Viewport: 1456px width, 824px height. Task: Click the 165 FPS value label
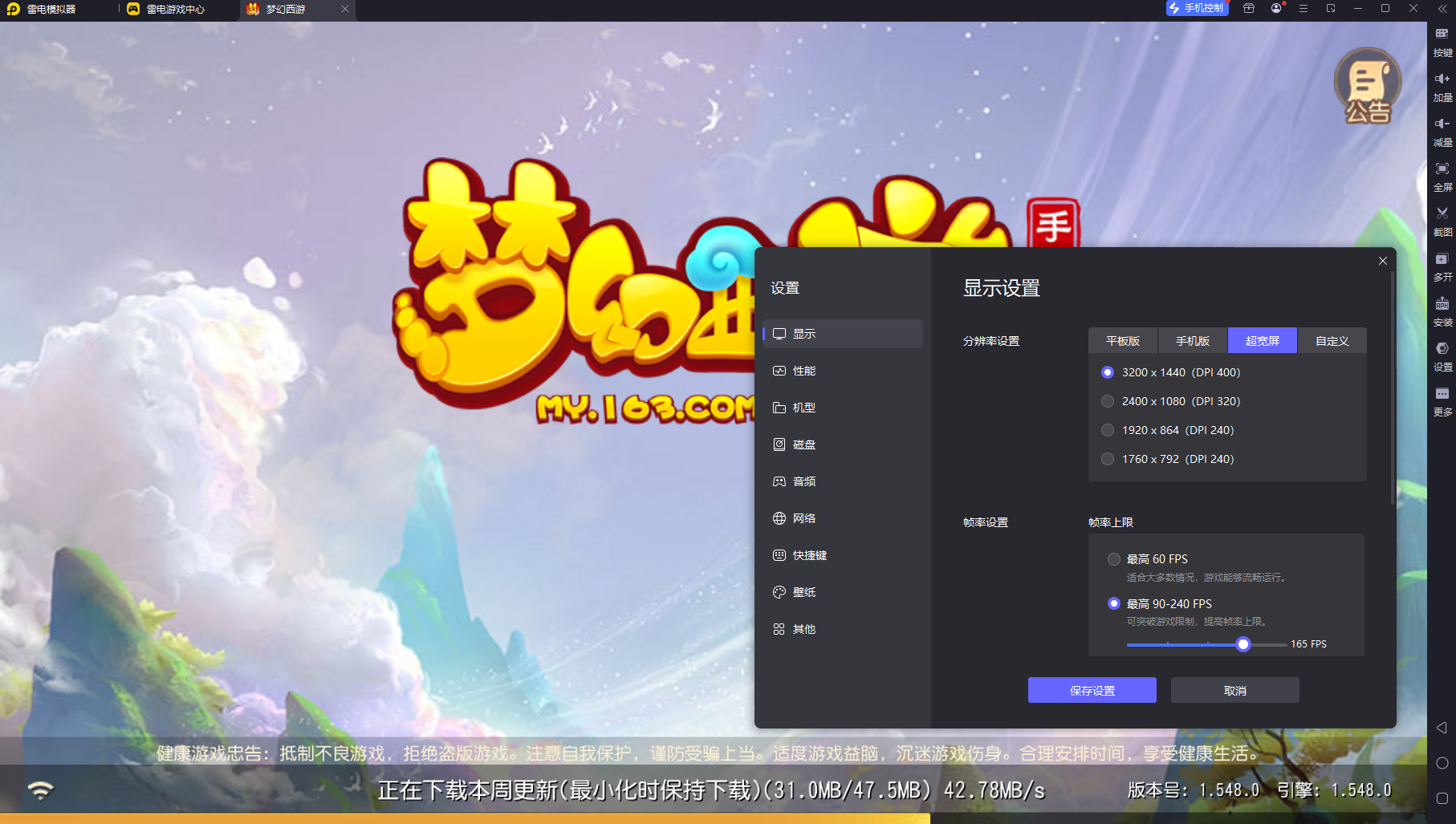tap(1308, 644)
